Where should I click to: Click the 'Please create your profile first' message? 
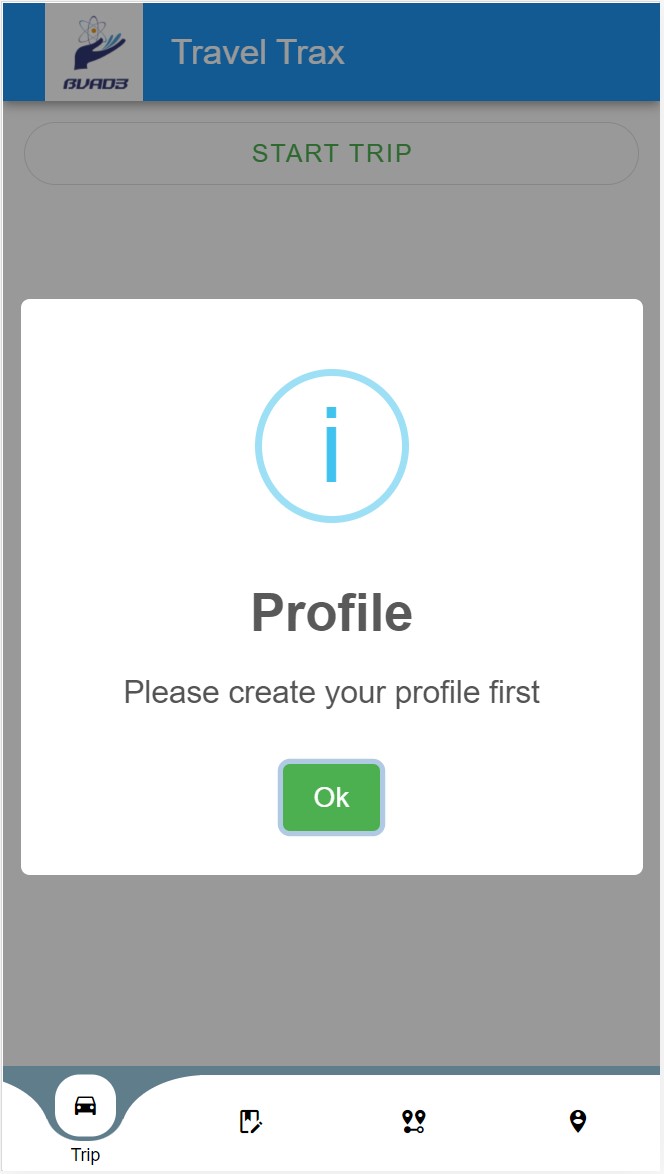tap(331, 692)
